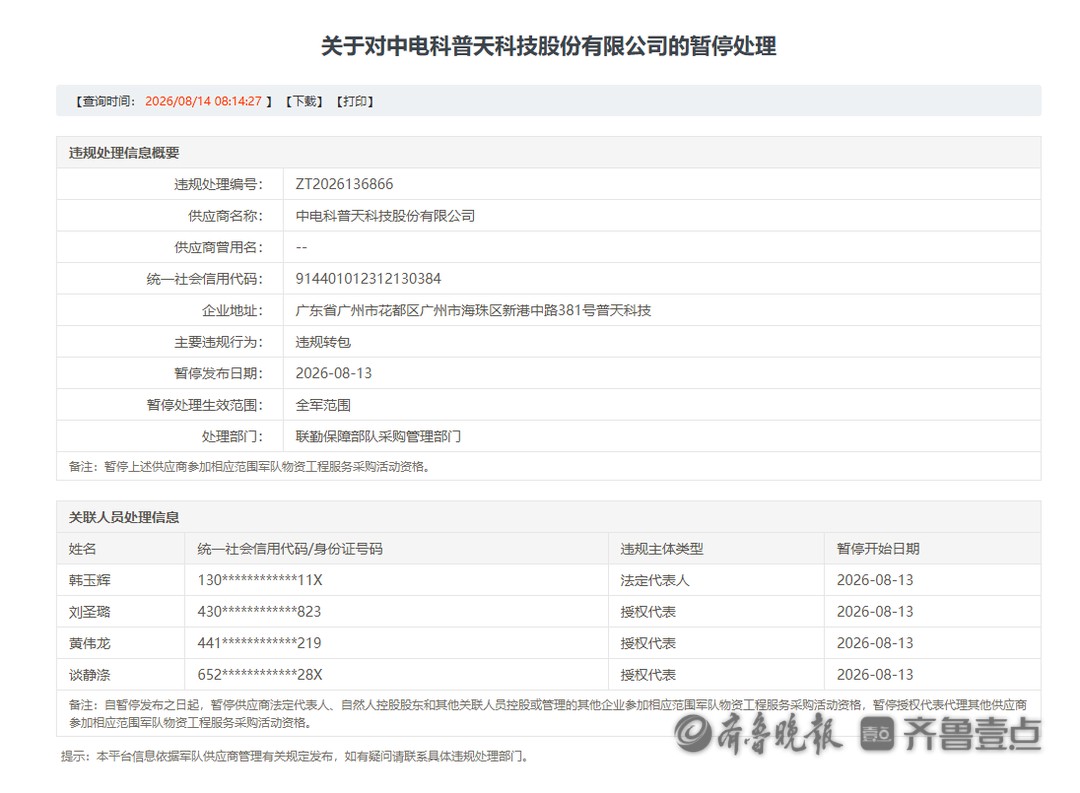Select violation number ZT2026136866

344,184
